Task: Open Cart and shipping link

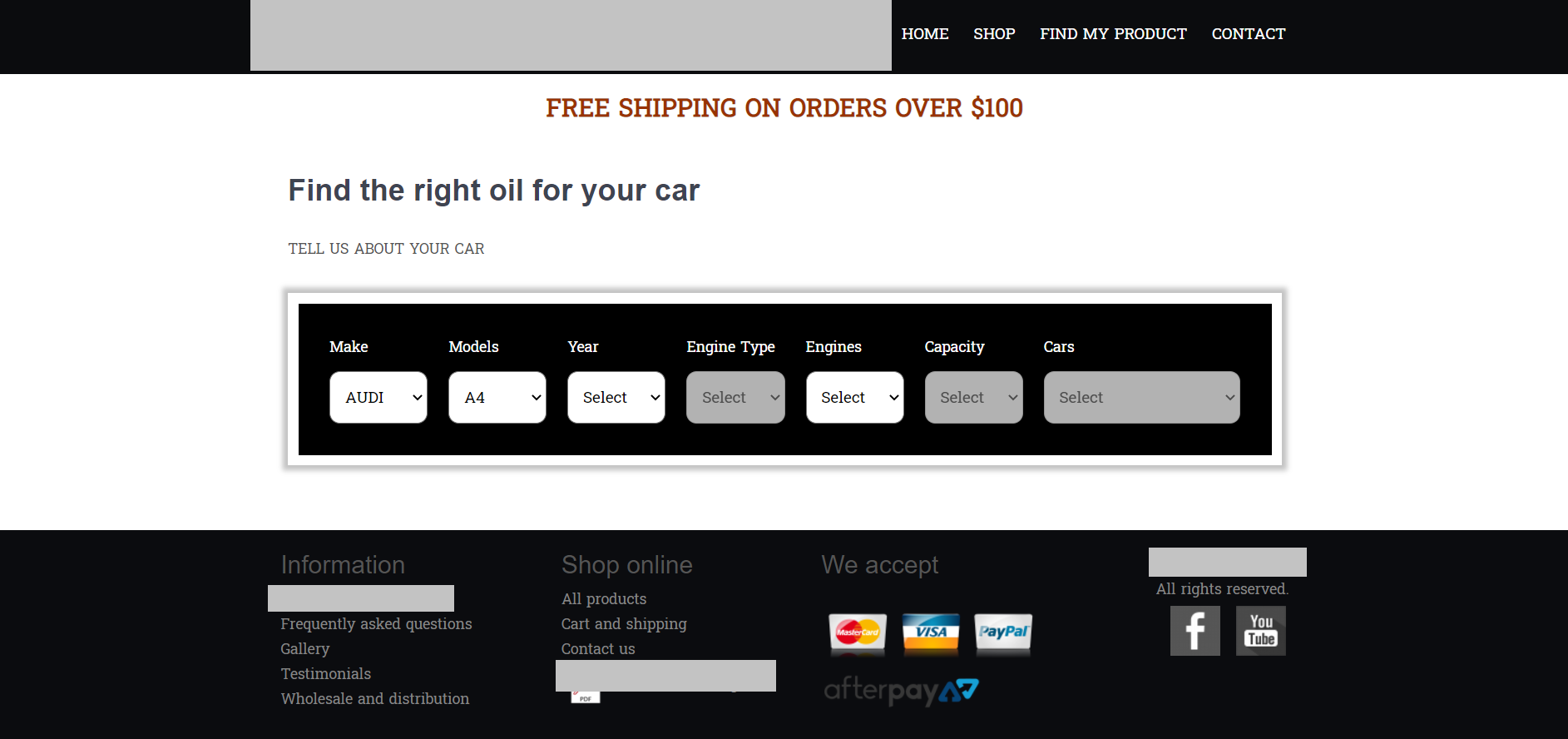Action: coord(624,624)
